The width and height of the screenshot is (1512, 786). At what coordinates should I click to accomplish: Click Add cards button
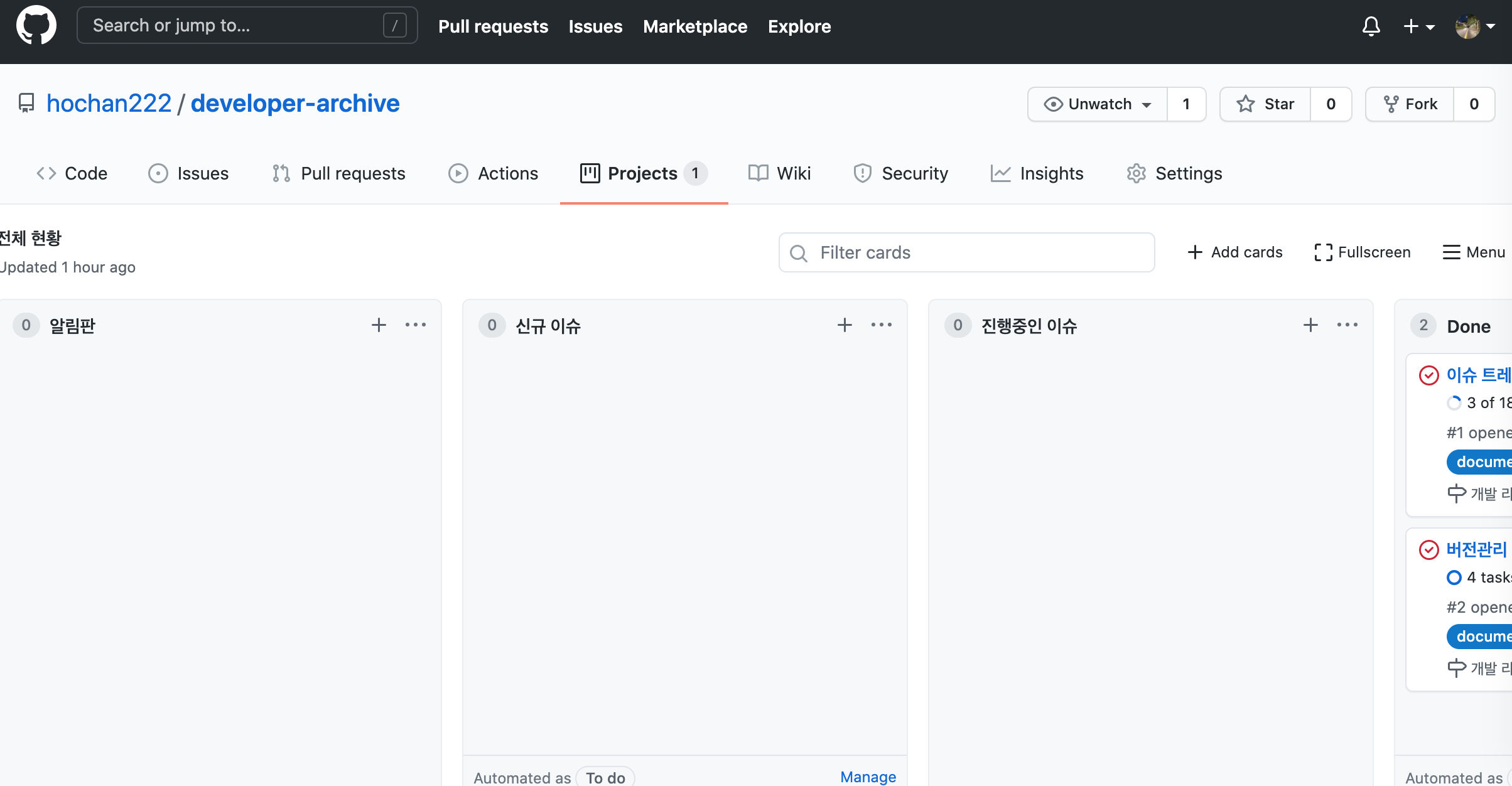pos(1235,252)
